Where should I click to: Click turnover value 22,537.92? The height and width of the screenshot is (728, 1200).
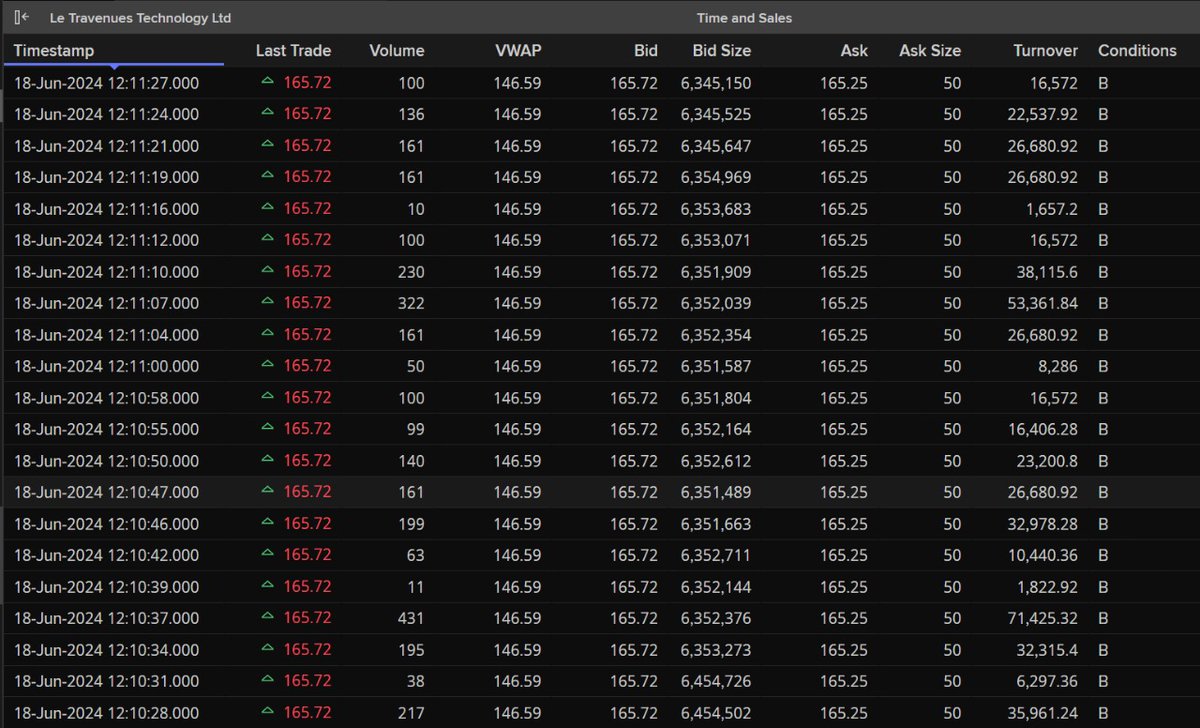coord(1043,115)
